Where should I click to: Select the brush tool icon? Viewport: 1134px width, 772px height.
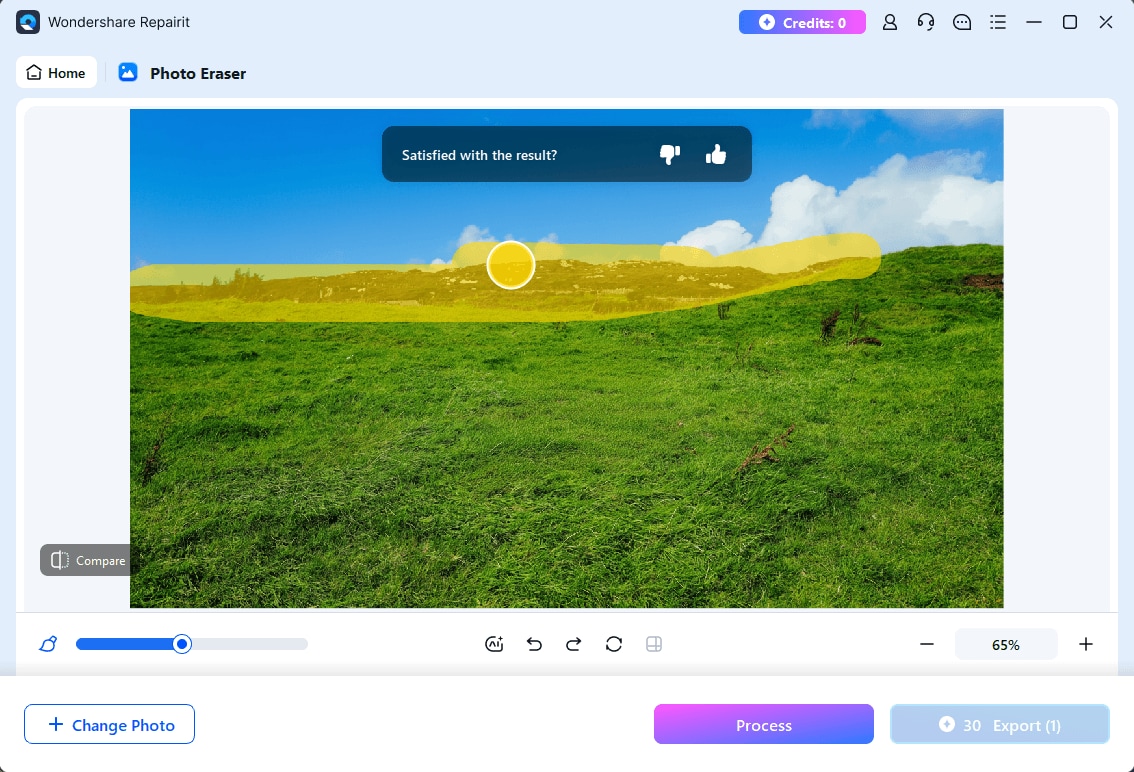click(x=48, y=643)
